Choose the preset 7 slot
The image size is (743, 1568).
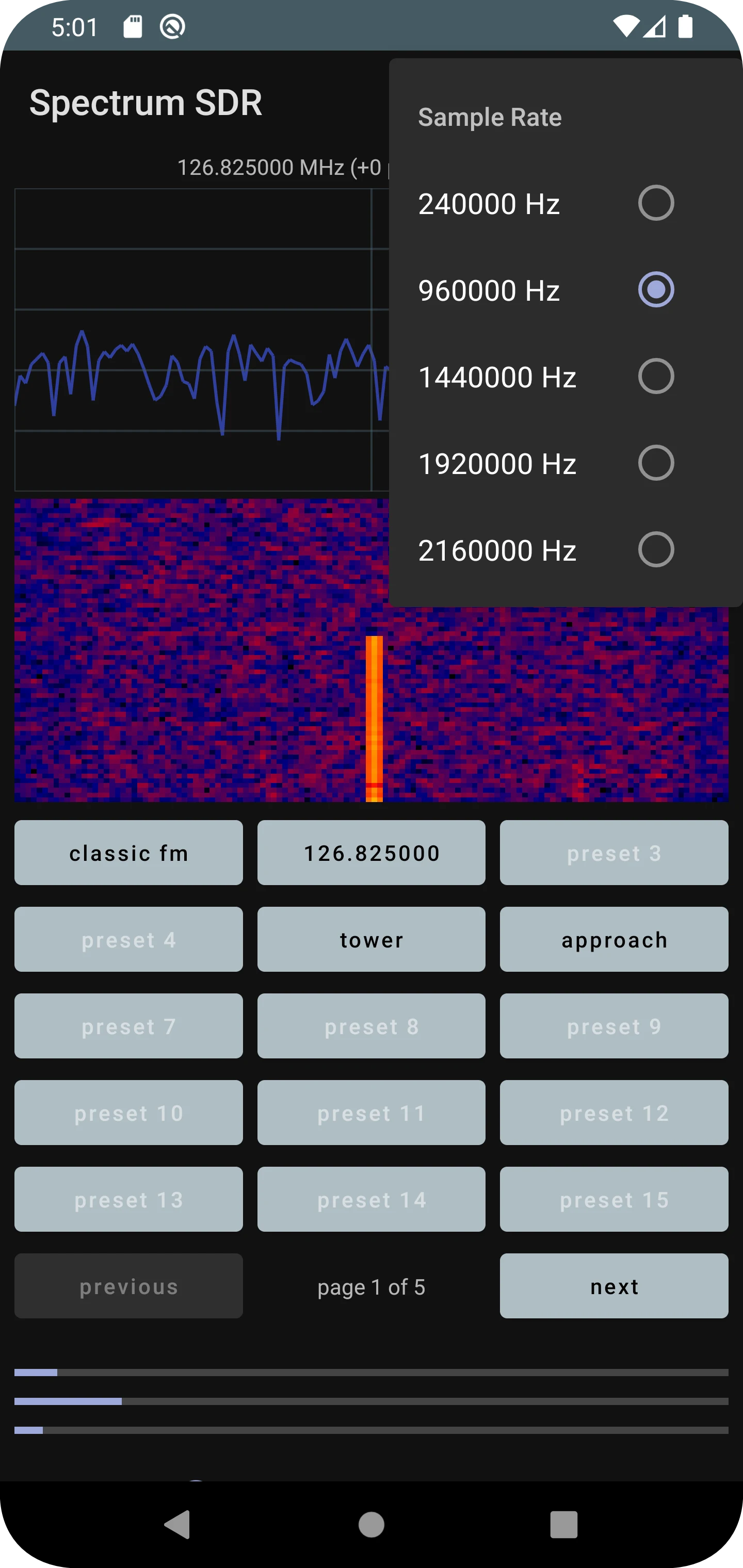(x=128, y=1026)
